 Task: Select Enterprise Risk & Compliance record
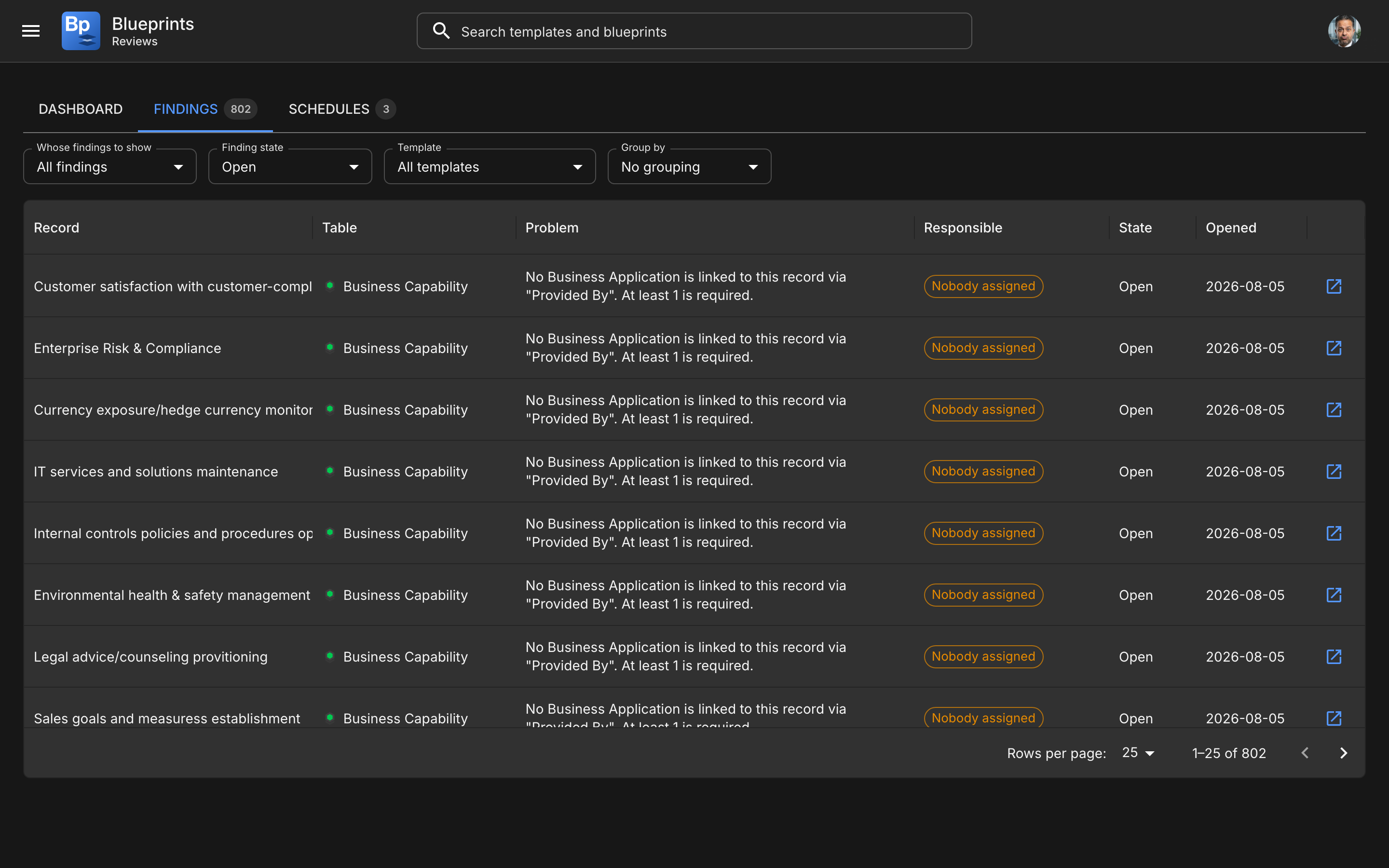[x=127, y=348]
